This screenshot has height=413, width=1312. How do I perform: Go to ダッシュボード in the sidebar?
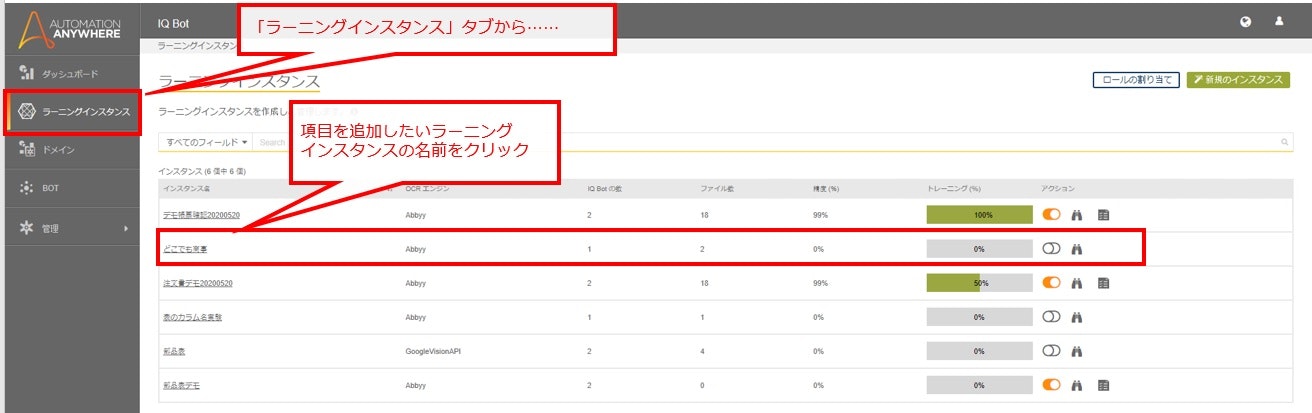click(x=70, y=74)
